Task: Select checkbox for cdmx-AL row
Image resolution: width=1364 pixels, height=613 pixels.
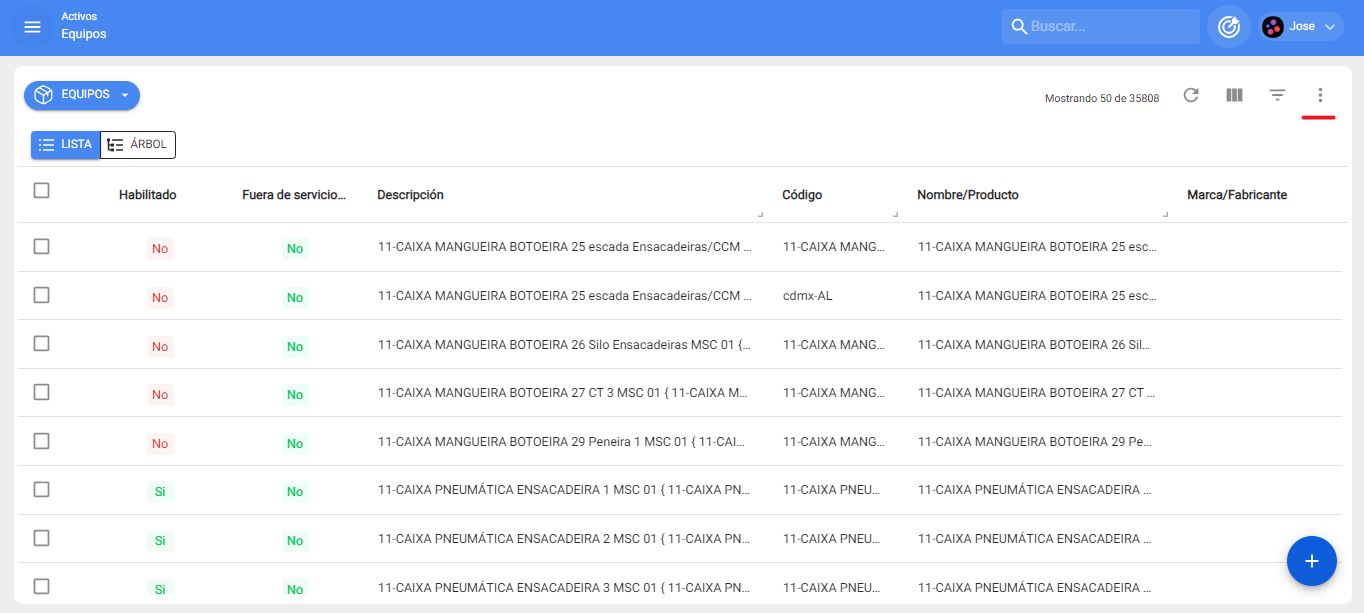Action: (41, 295)
